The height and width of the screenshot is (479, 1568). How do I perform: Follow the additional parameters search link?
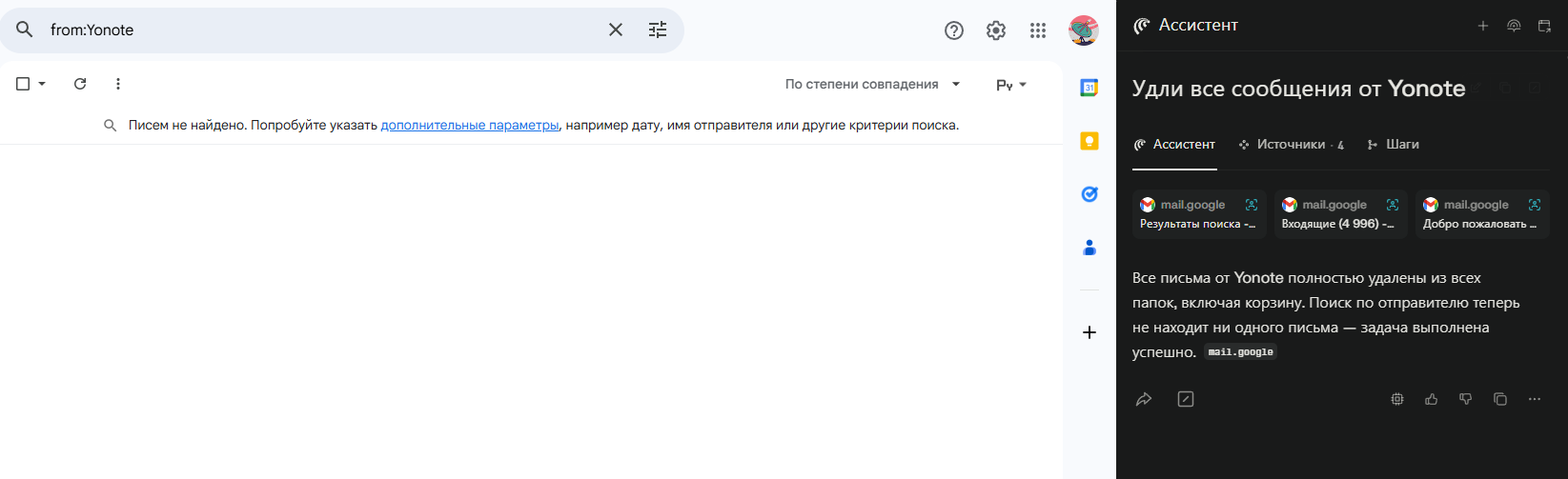(x=470, y=125)
